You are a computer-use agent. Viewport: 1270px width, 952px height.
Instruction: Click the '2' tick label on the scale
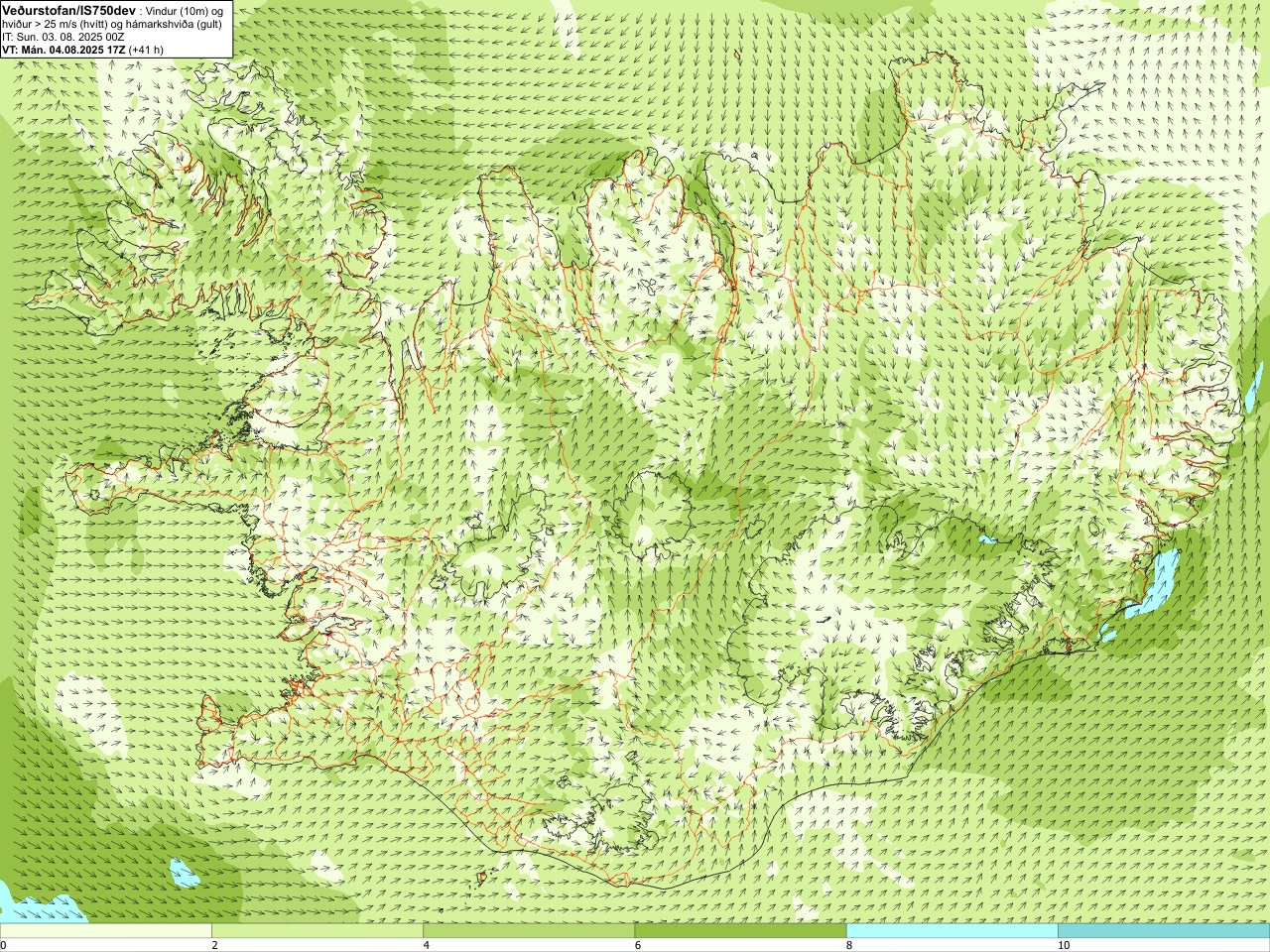(x=214, y=945)
